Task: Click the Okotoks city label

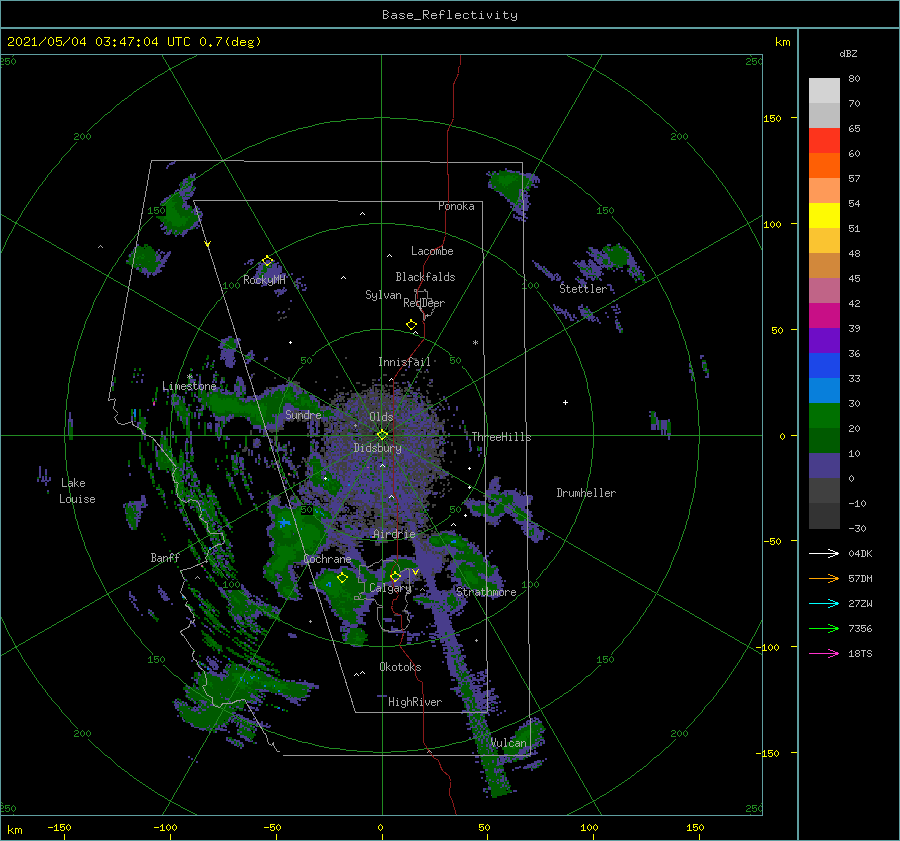Action: click(x=400, y=666)
